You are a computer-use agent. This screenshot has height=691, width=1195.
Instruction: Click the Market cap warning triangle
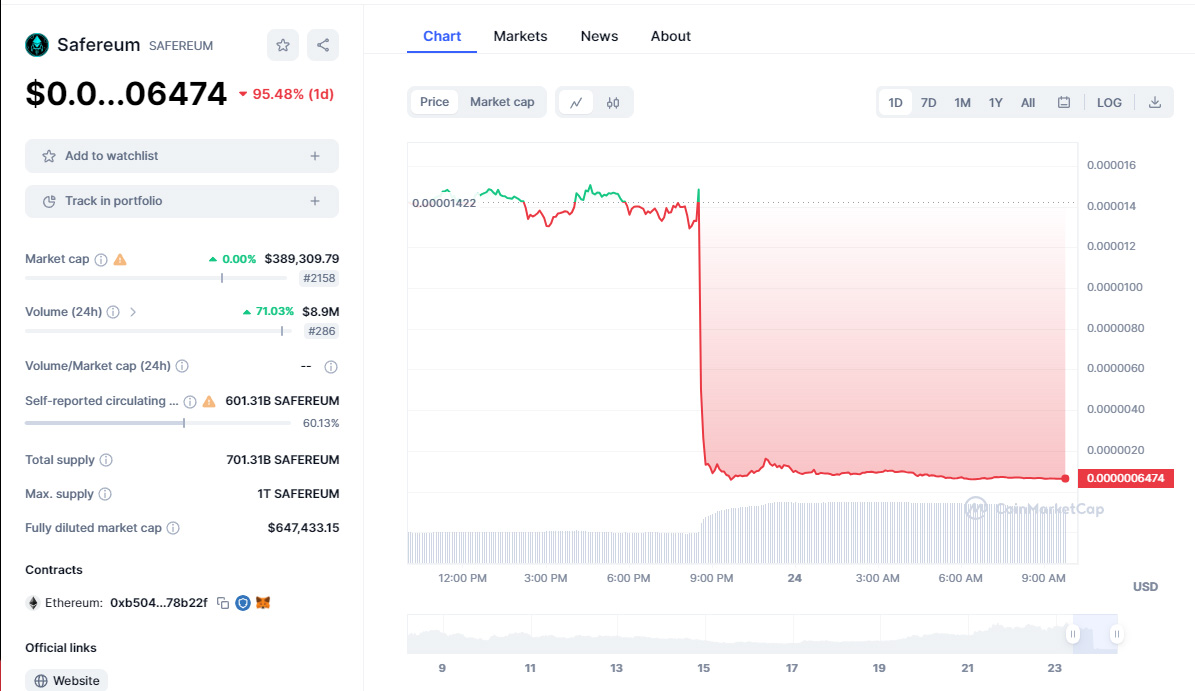pos(120,260)
